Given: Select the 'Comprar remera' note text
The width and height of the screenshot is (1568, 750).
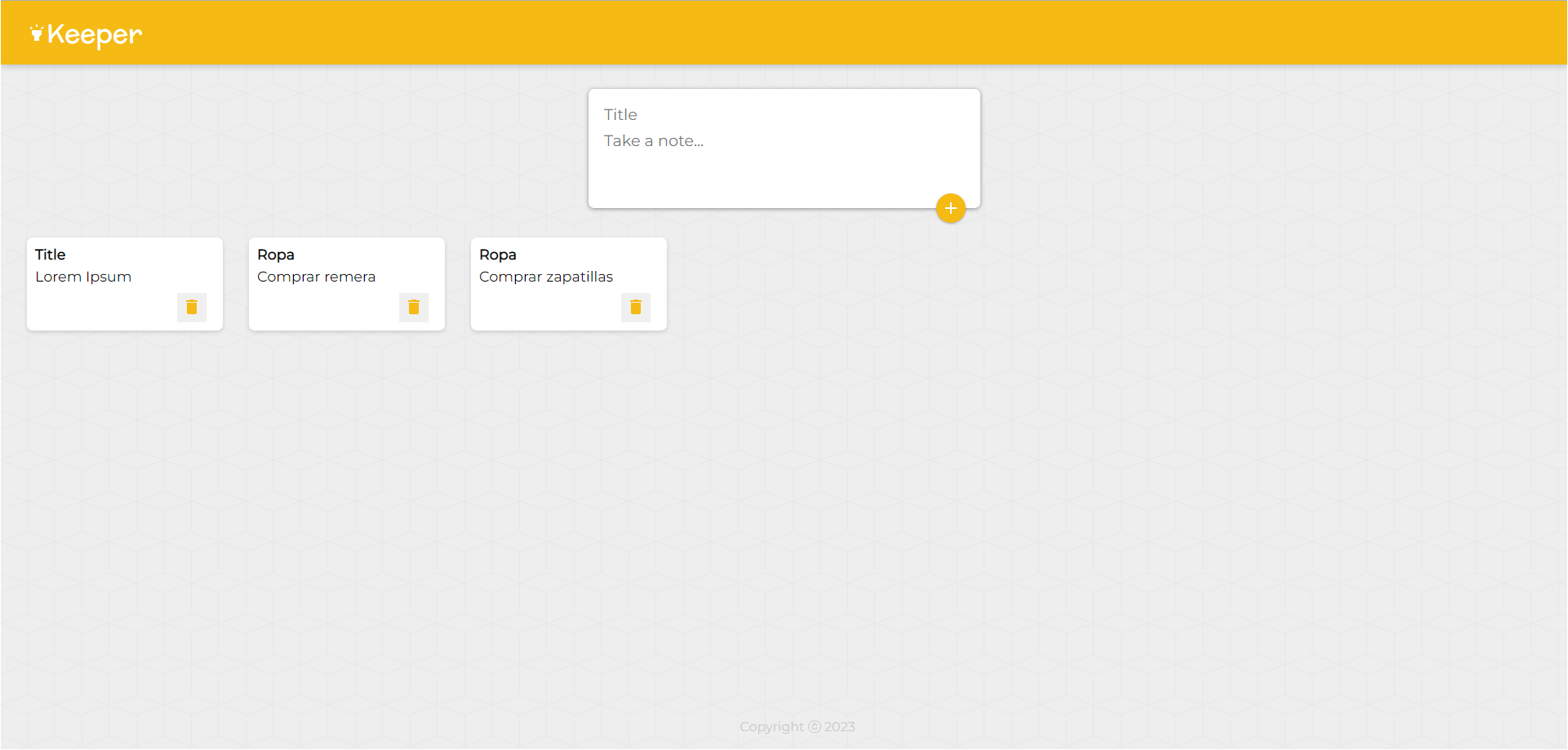Looking at the screenshot, I should click(317, 277).
